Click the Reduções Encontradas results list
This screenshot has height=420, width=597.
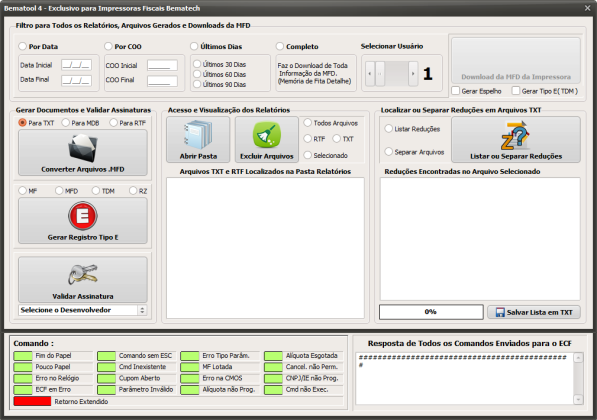480,239
